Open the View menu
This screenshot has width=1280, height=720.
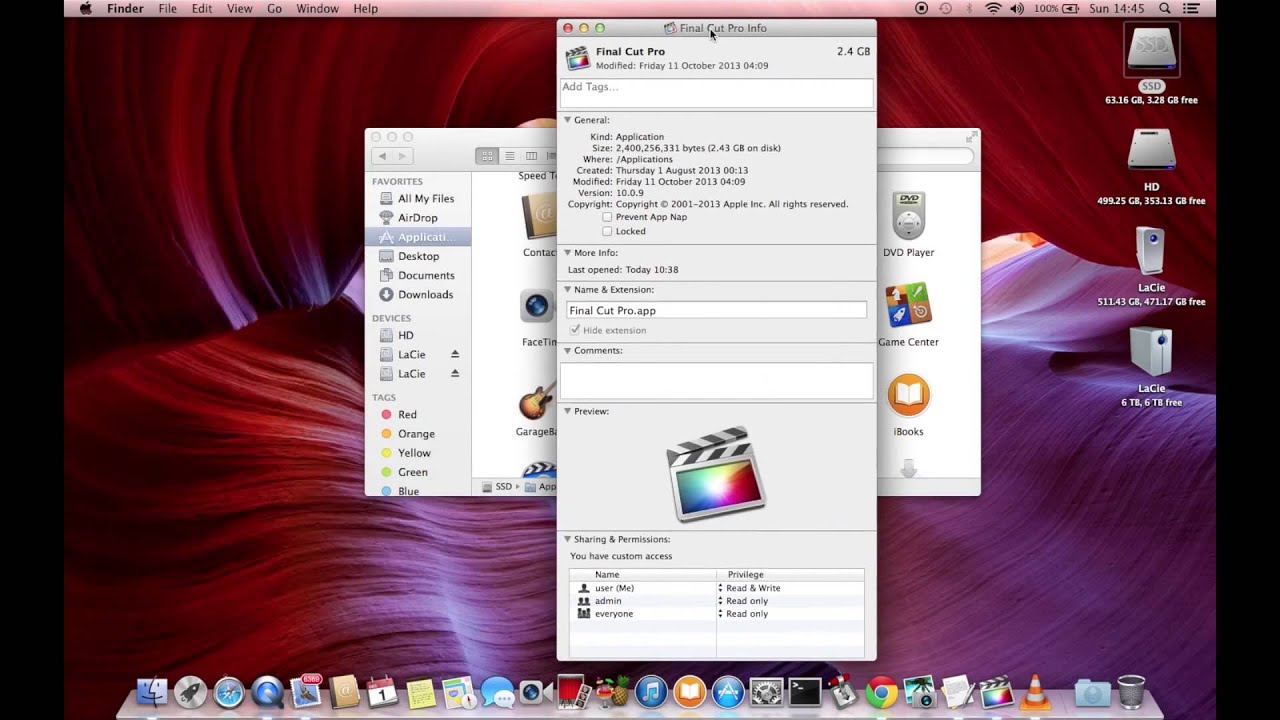tap(239, 9)
